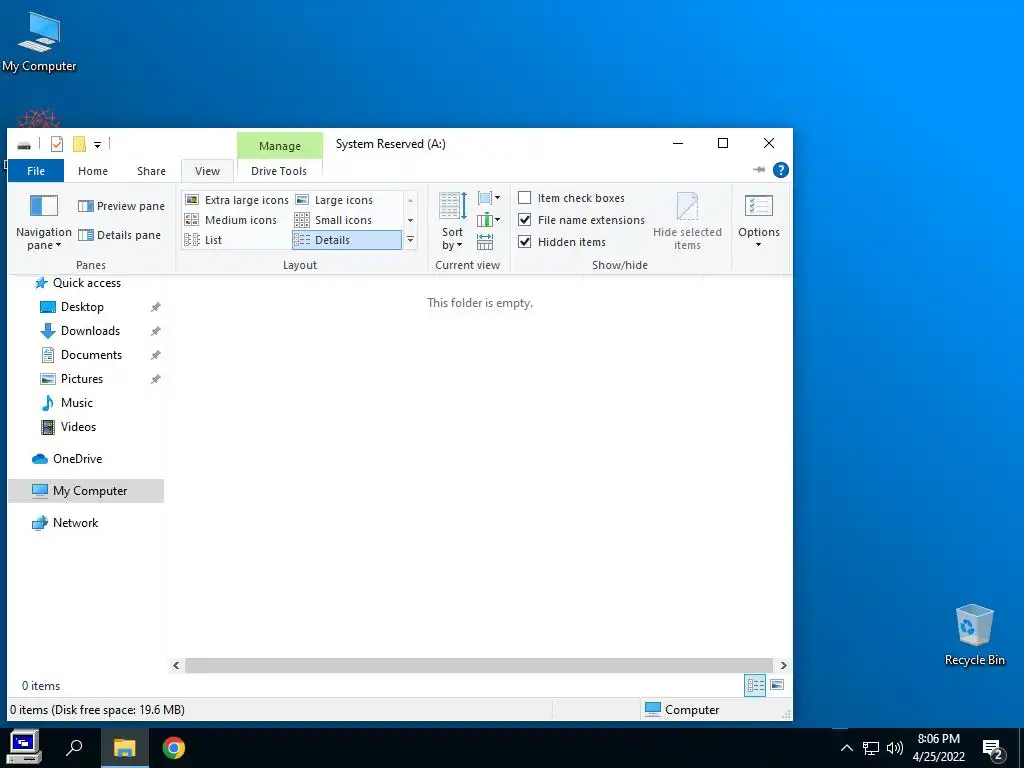The height and width of the screenshot is (768, 1024).
Task: Open the Recycle Bin on desktop
Action: click(974, 635)
